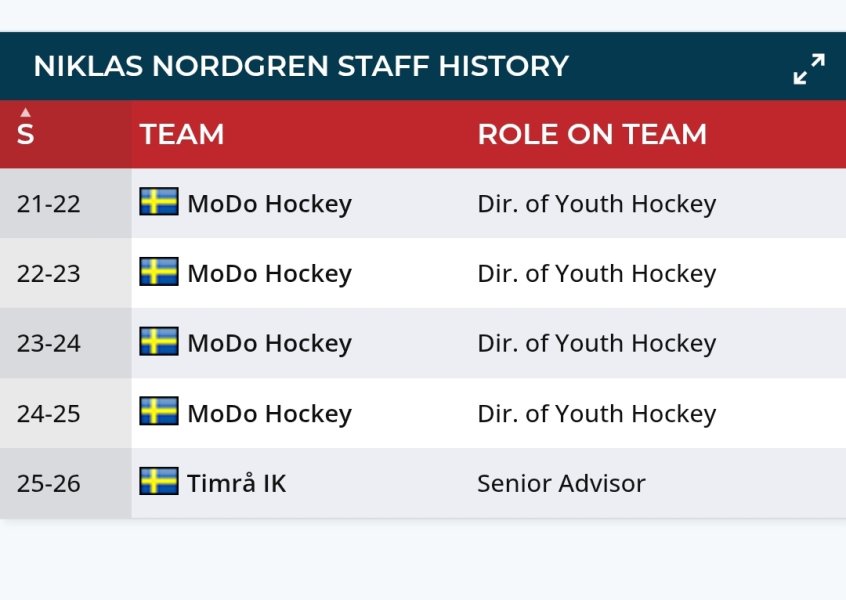The width and height of the screenshot is (846, 600).
Task: Select the 25-26 season cell
Action: [x=49, y=484]
